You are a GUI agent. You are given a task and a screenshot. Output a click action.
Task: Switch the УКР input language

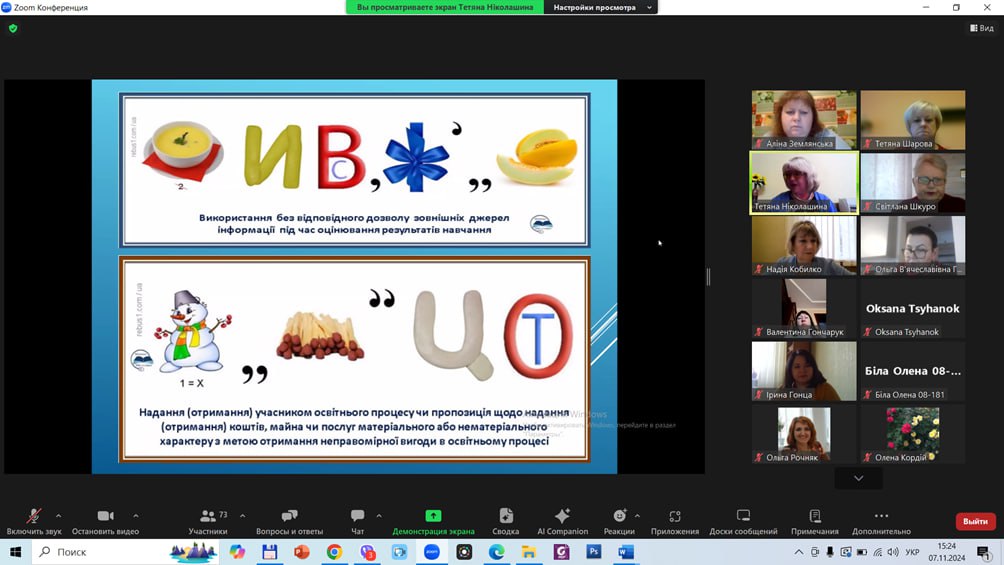pyautogui.click(x=912, y=552)
